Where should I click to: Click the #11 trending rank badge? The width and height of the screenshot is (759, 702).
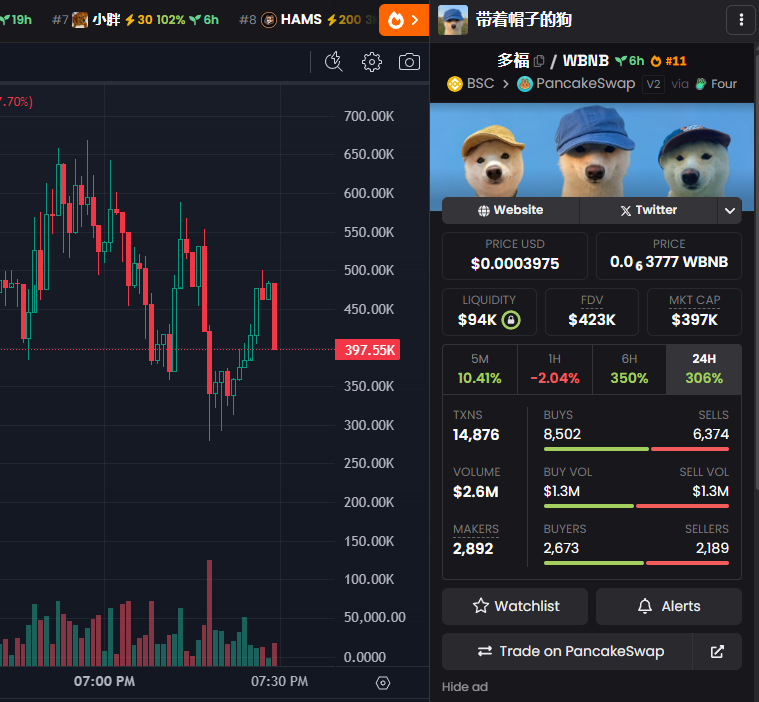click(668, 61)
